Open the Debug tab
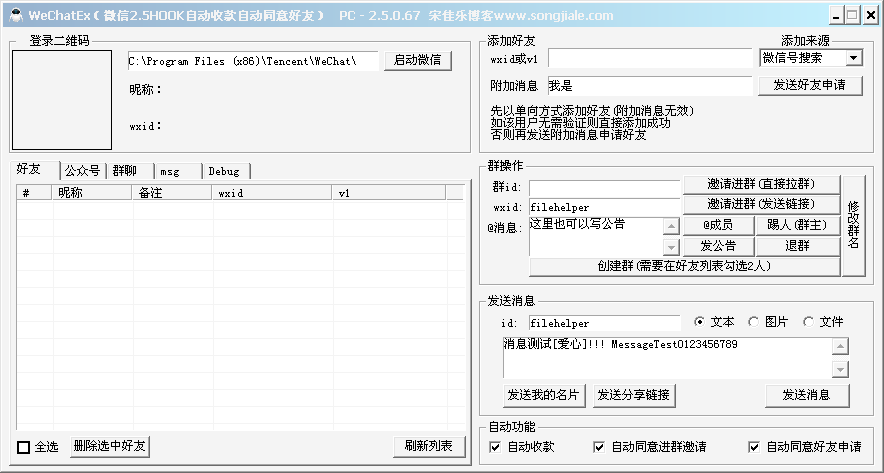884x473 pixels. coord(226,171)
